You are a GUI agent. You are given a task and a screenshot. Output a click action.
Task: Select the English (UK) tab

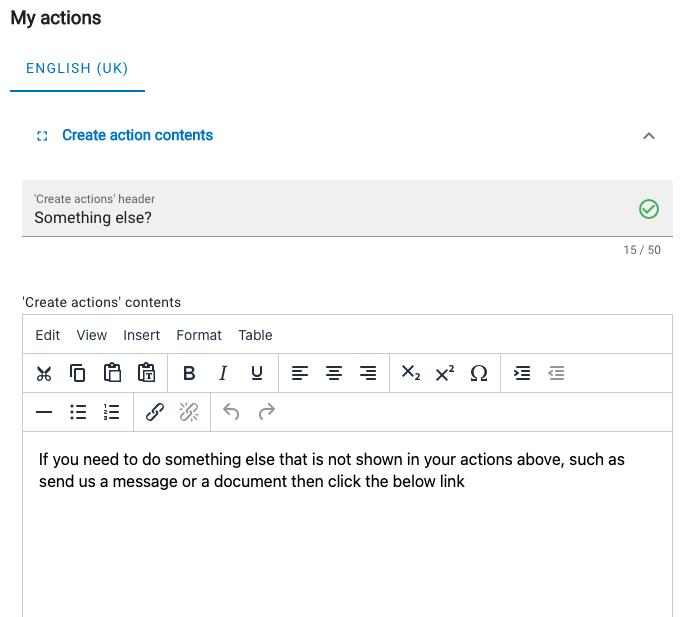pyautogui.click(x=77, y=68)
